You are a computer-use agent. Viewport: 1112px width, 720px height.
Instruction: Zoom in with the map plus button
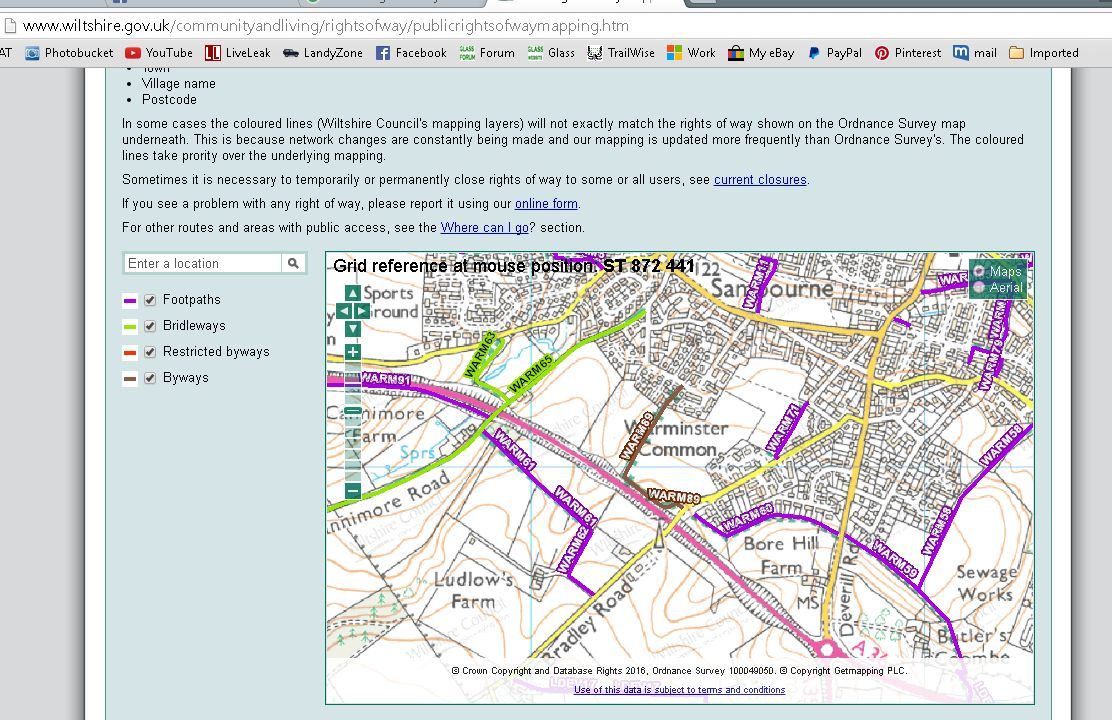352,352
